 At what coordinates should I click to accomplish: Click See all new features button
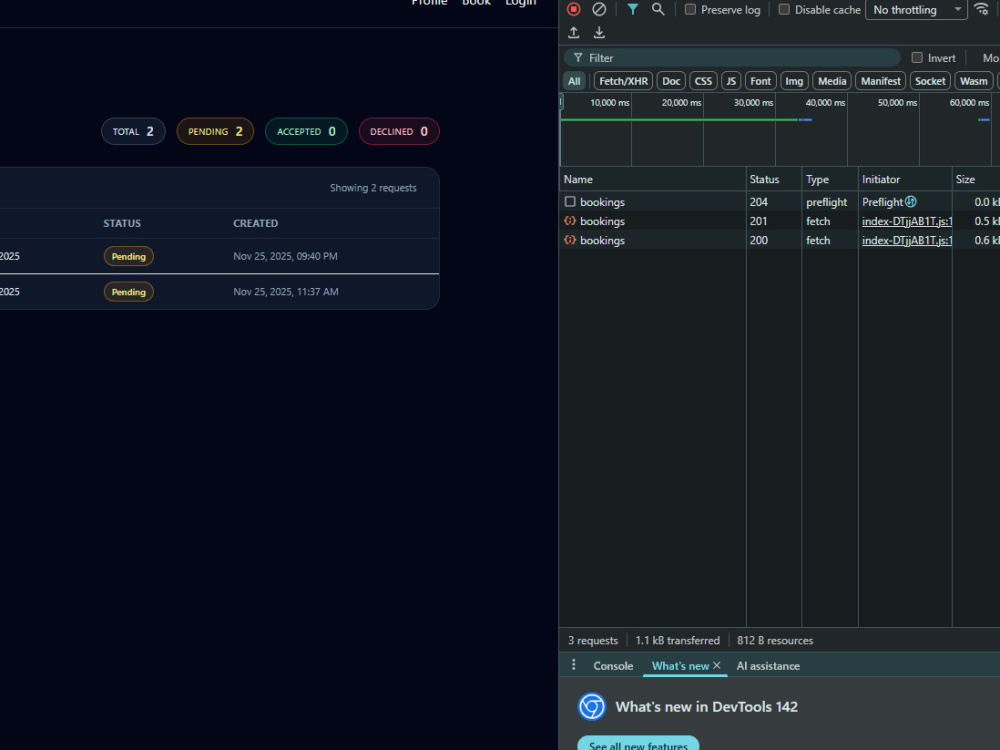coord(638,744)
